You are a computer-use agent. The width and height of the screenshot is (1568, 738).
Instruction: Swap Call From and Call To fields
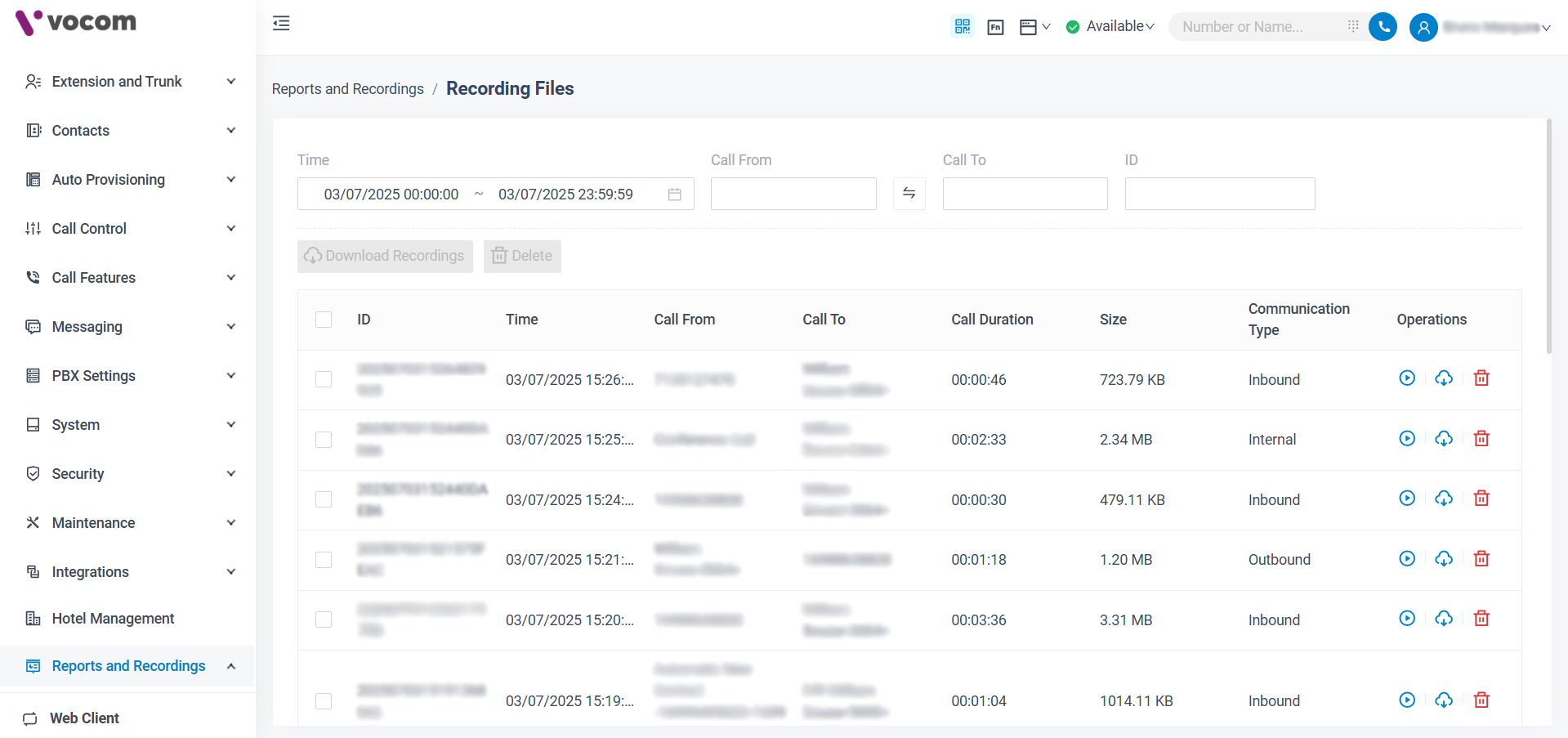click(x=909, y=194)
